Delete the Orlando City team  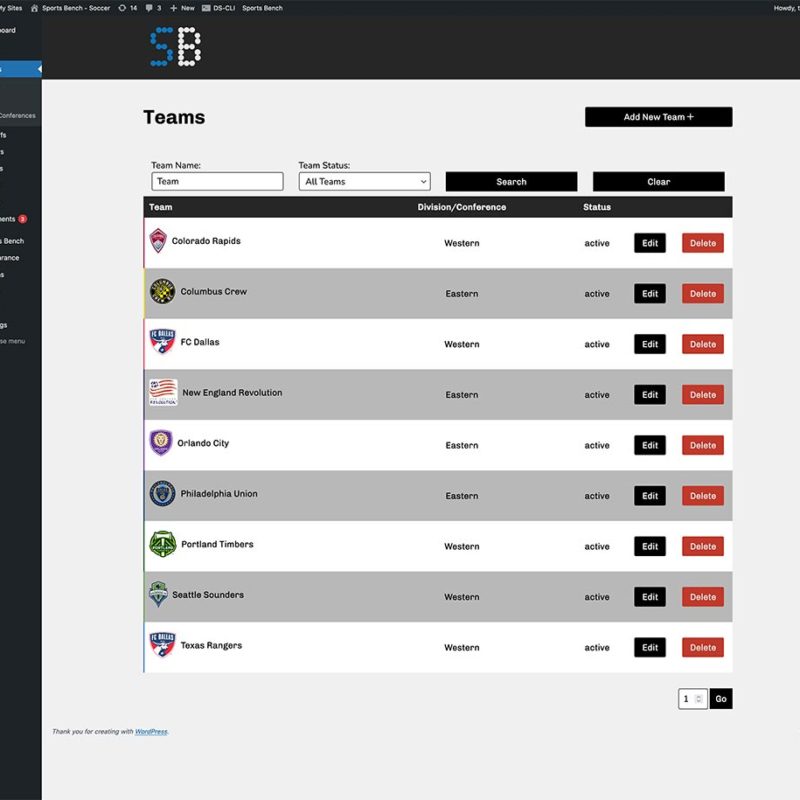(x=703, y=445)
